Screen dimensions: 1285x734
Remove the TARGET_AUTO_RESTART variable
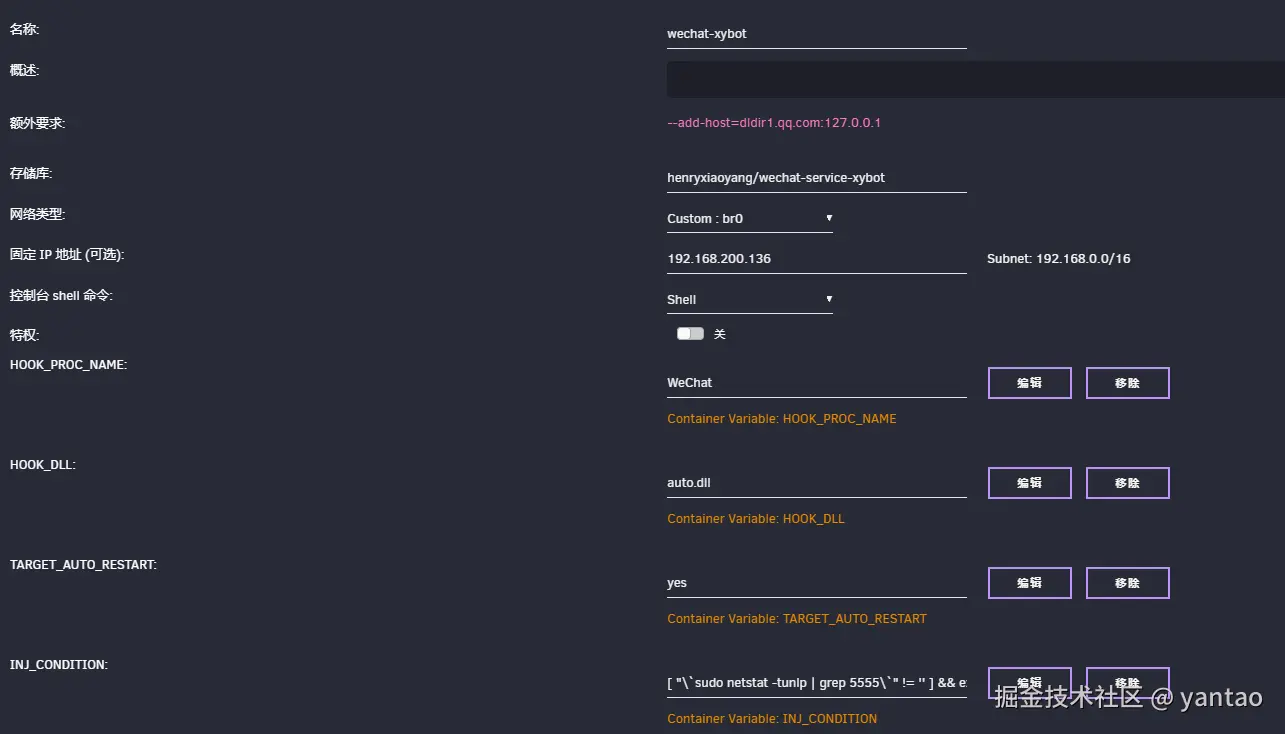pos(1127,583)
